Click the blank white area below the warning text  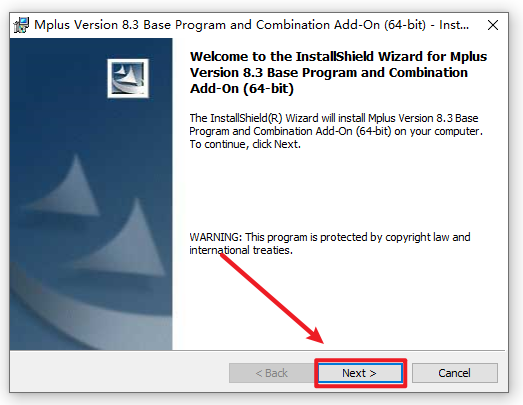click(x=339, y=300)
